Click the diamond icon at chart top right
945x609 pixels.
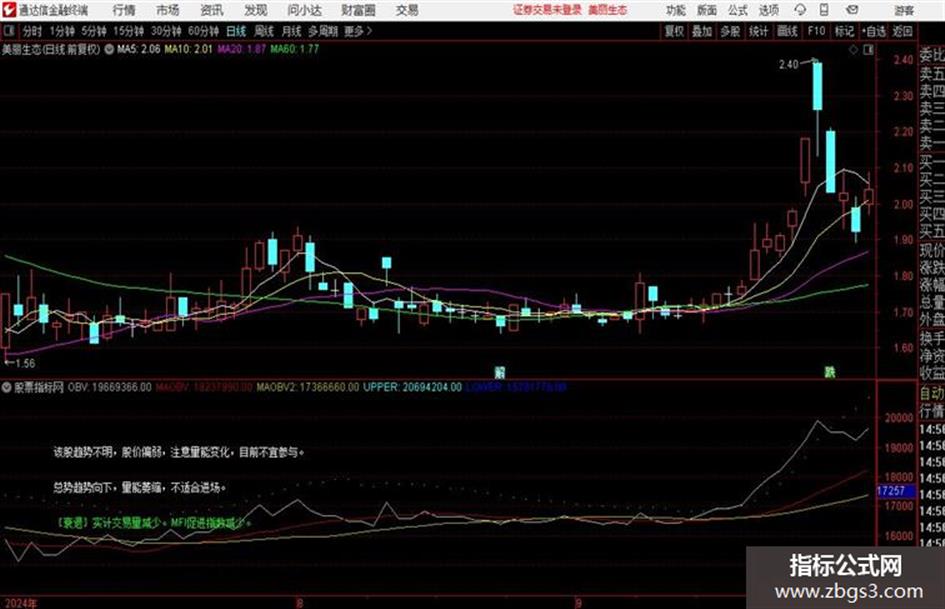click(x=853, y=50)
